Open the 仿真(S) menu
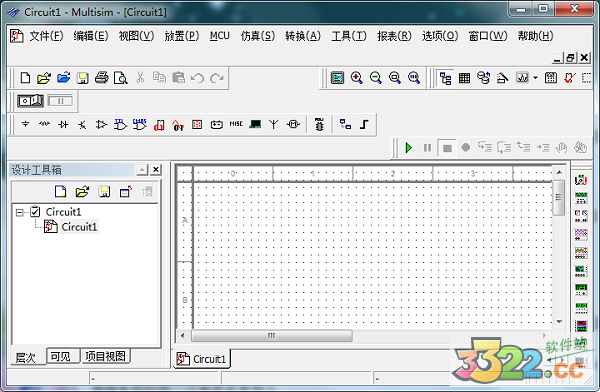The width and height of the screenshot is (600, 392). point(258,36)
